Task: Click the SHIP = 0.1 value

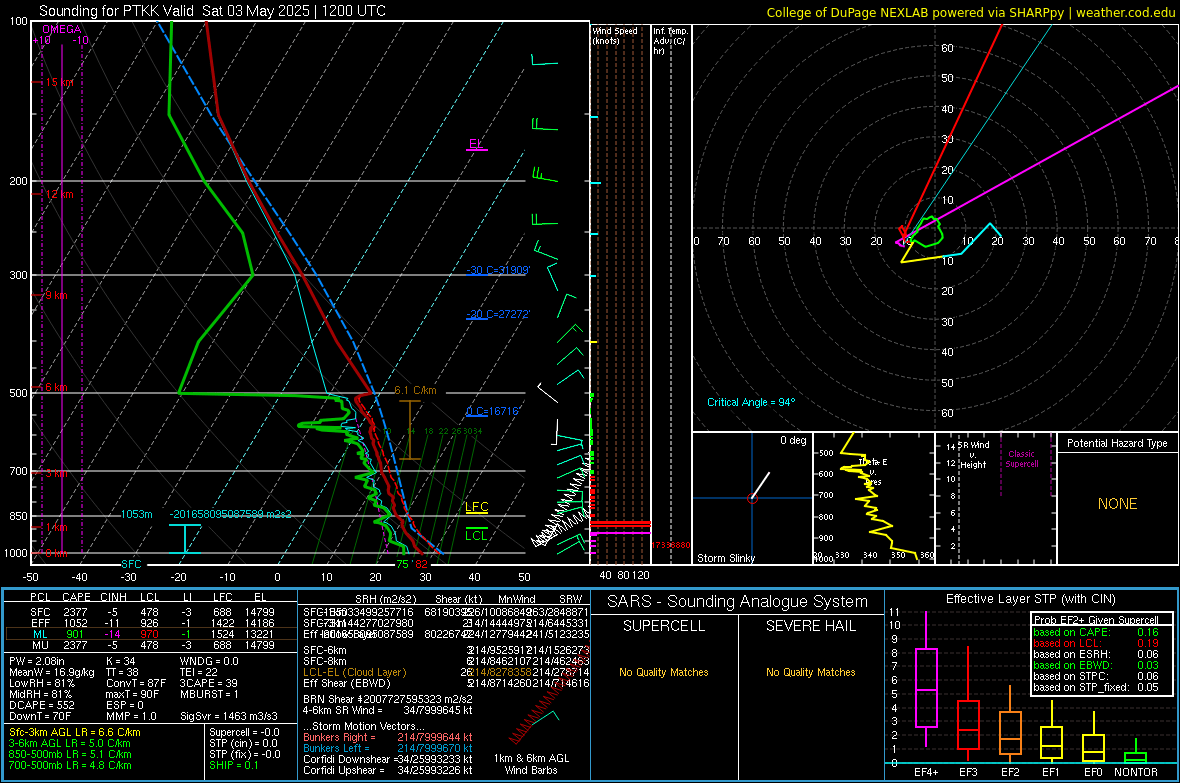Action: [233, 765]
